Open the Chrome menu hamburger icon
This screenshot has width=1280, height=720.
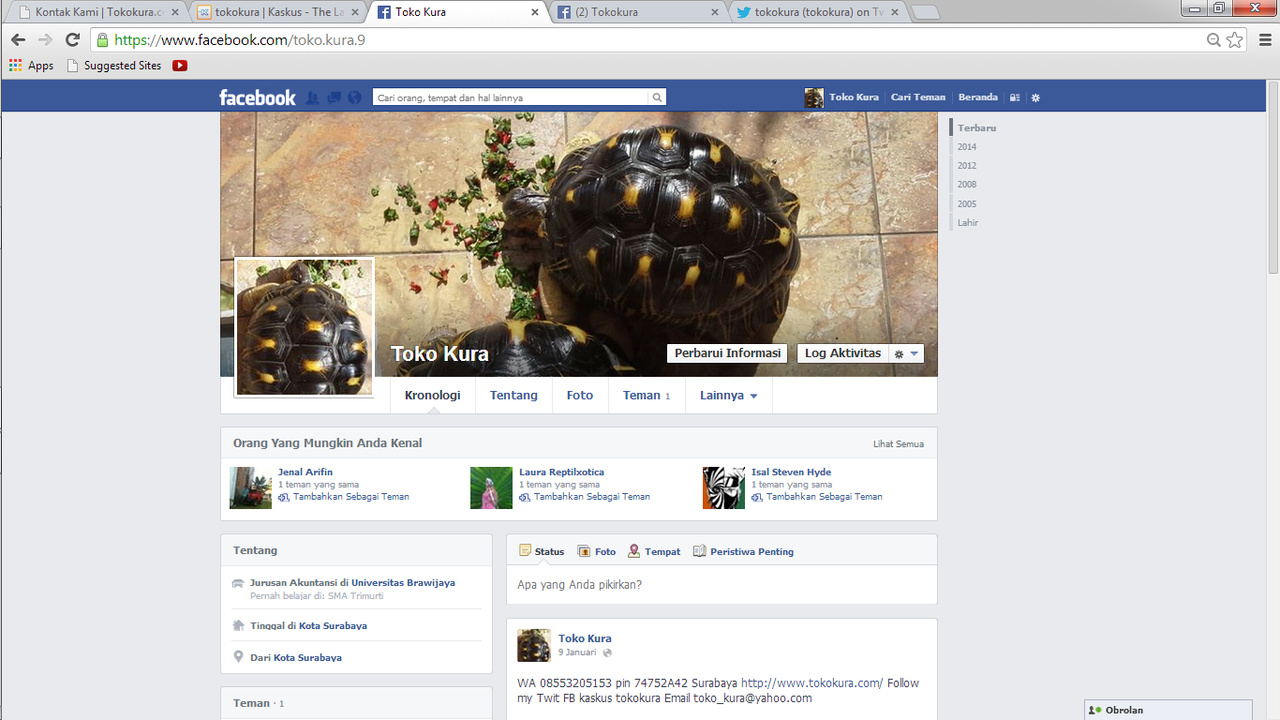coord(1264,40)
